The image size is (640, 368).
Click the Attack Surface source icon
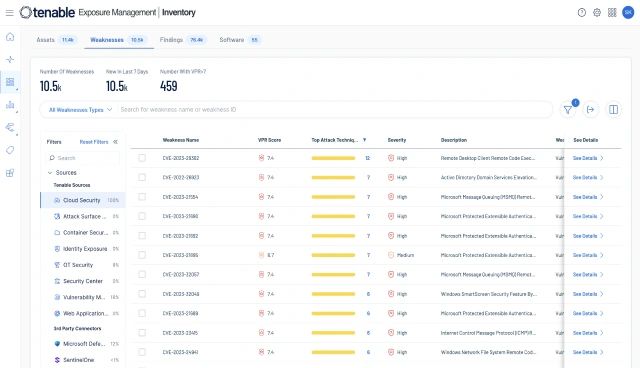(57, 216)
